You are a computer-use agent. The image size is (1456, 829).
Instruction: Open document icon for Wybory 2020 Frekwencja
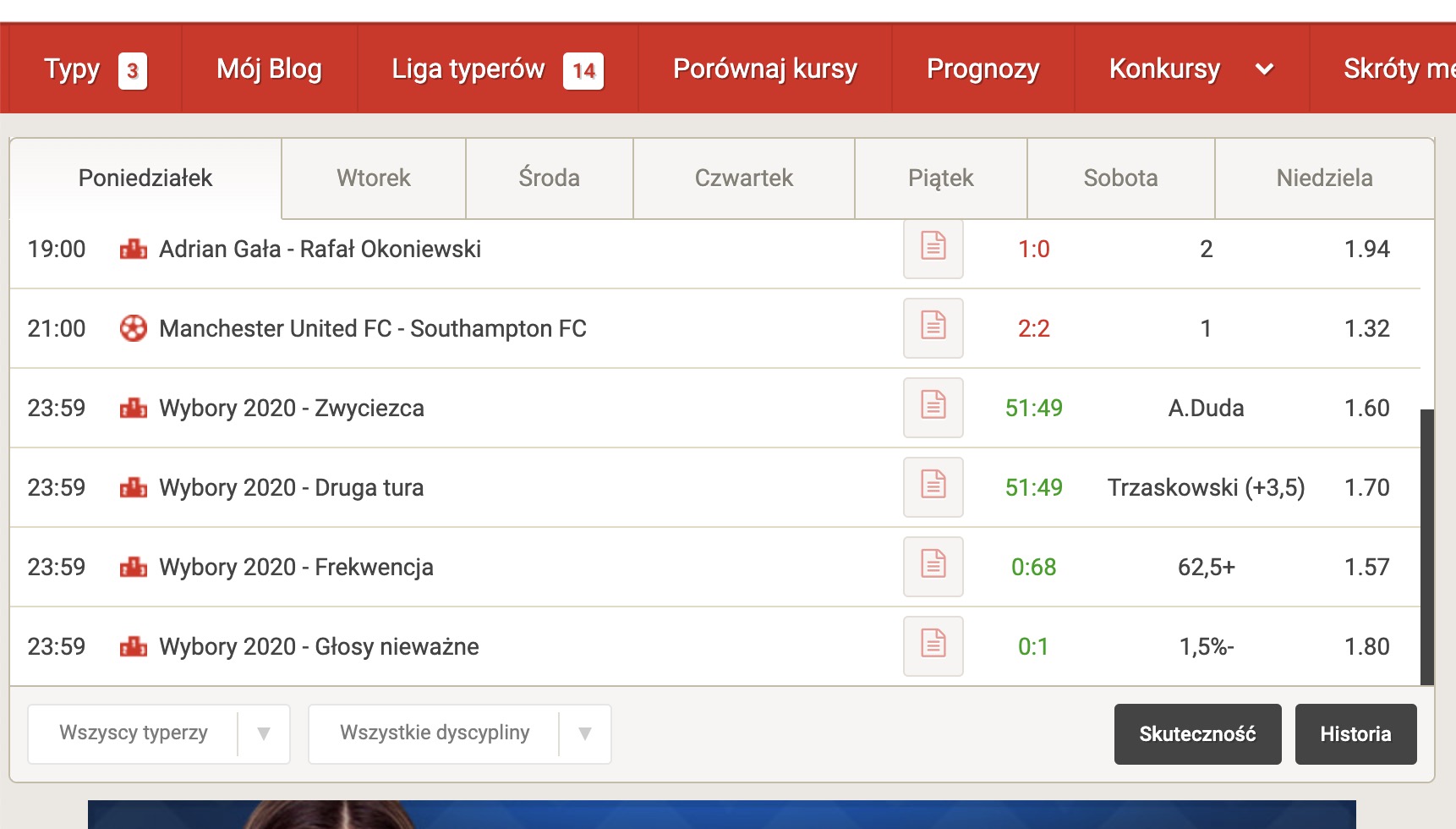933,567
